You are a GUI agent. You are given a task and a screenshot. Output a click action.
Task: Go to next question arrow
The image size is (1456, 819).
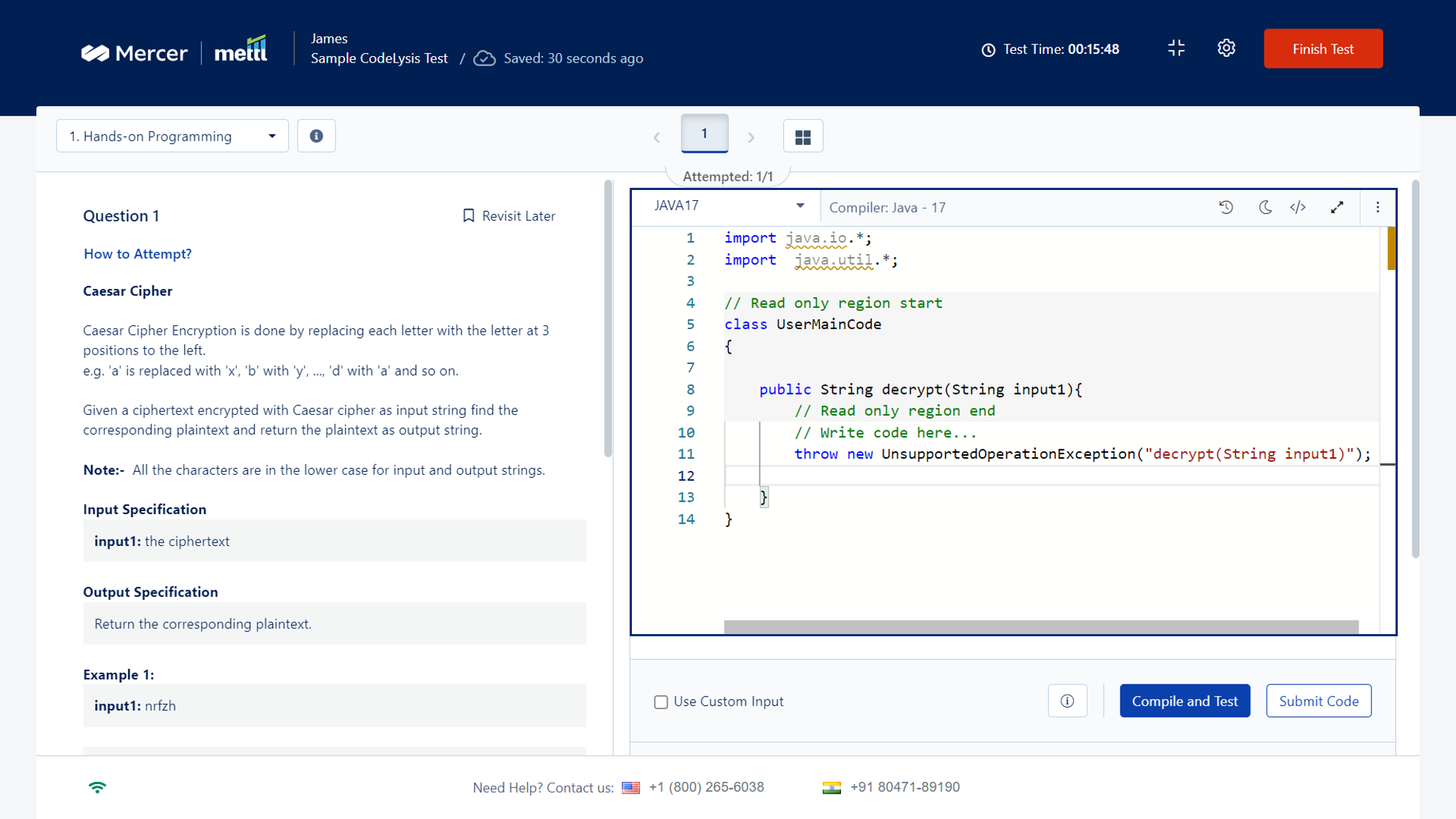[751, 137]
